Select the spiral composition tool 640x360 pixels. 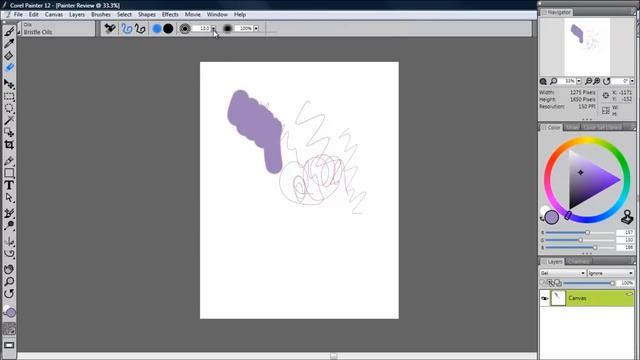pos(9,253)
